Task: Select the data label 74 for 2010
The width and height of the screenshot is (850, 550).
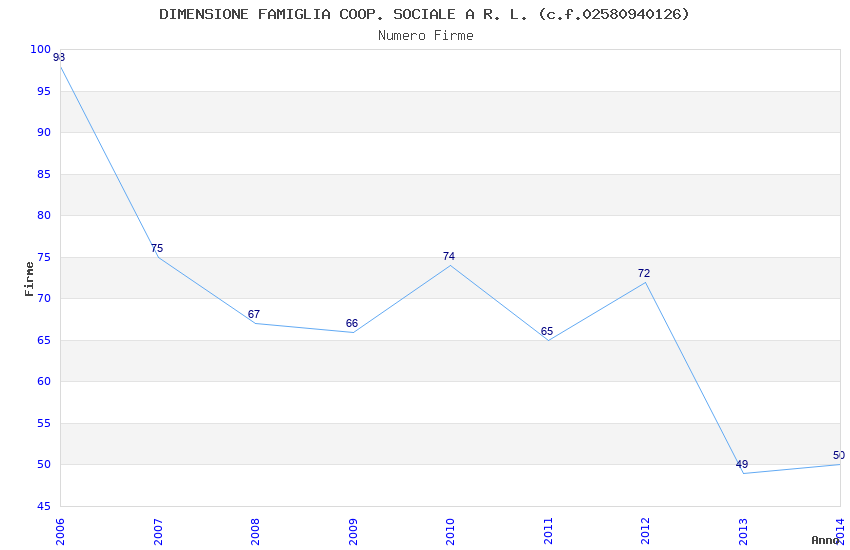Action: (x=449, y=256)
